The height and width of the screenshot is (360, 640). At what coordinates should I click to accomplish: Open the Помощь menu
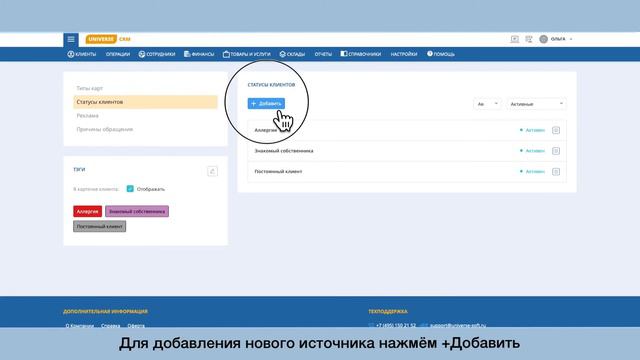[441, 54]
